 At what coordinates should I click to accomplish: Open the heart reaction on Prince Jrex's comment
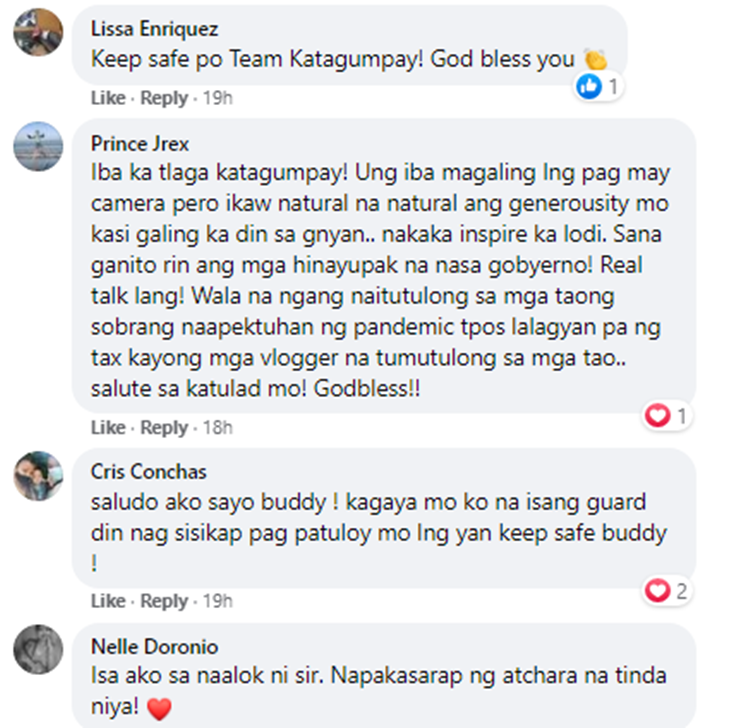[x=666, y=415]
